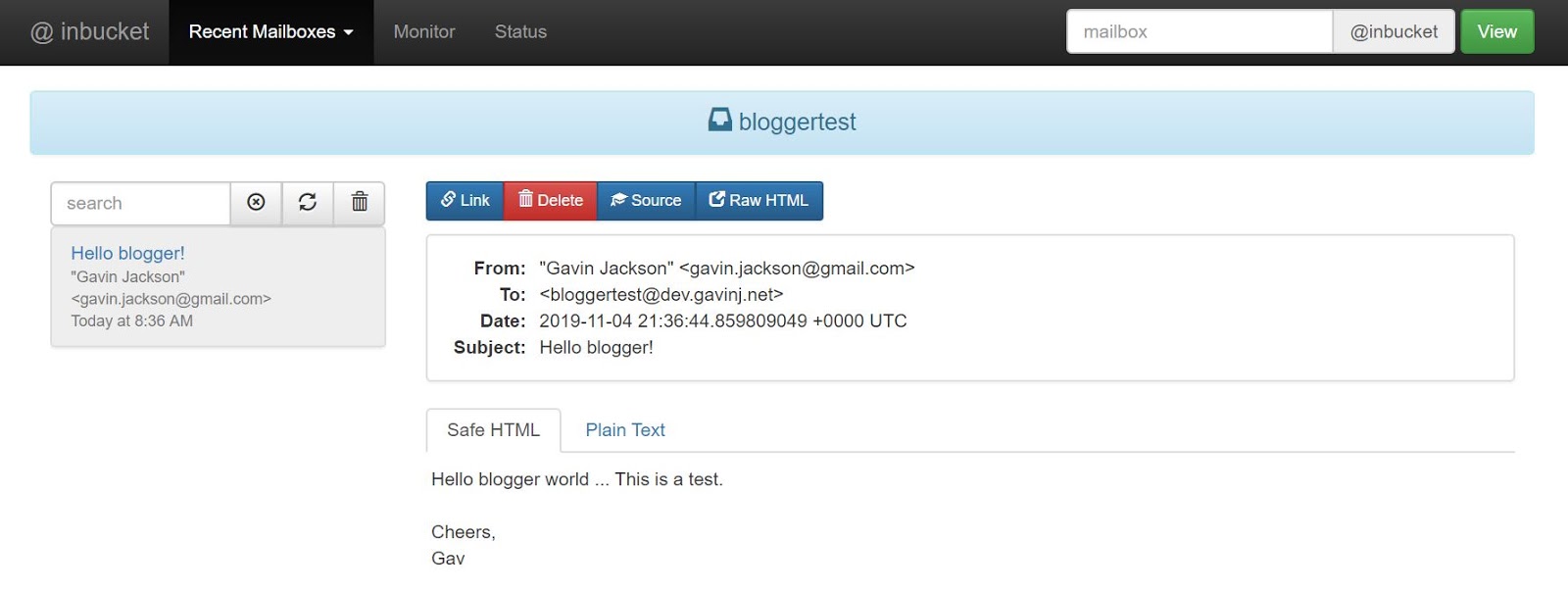Refresh the mailbox message list
The width and height of the screenshot is (1568, 591).
308,203
